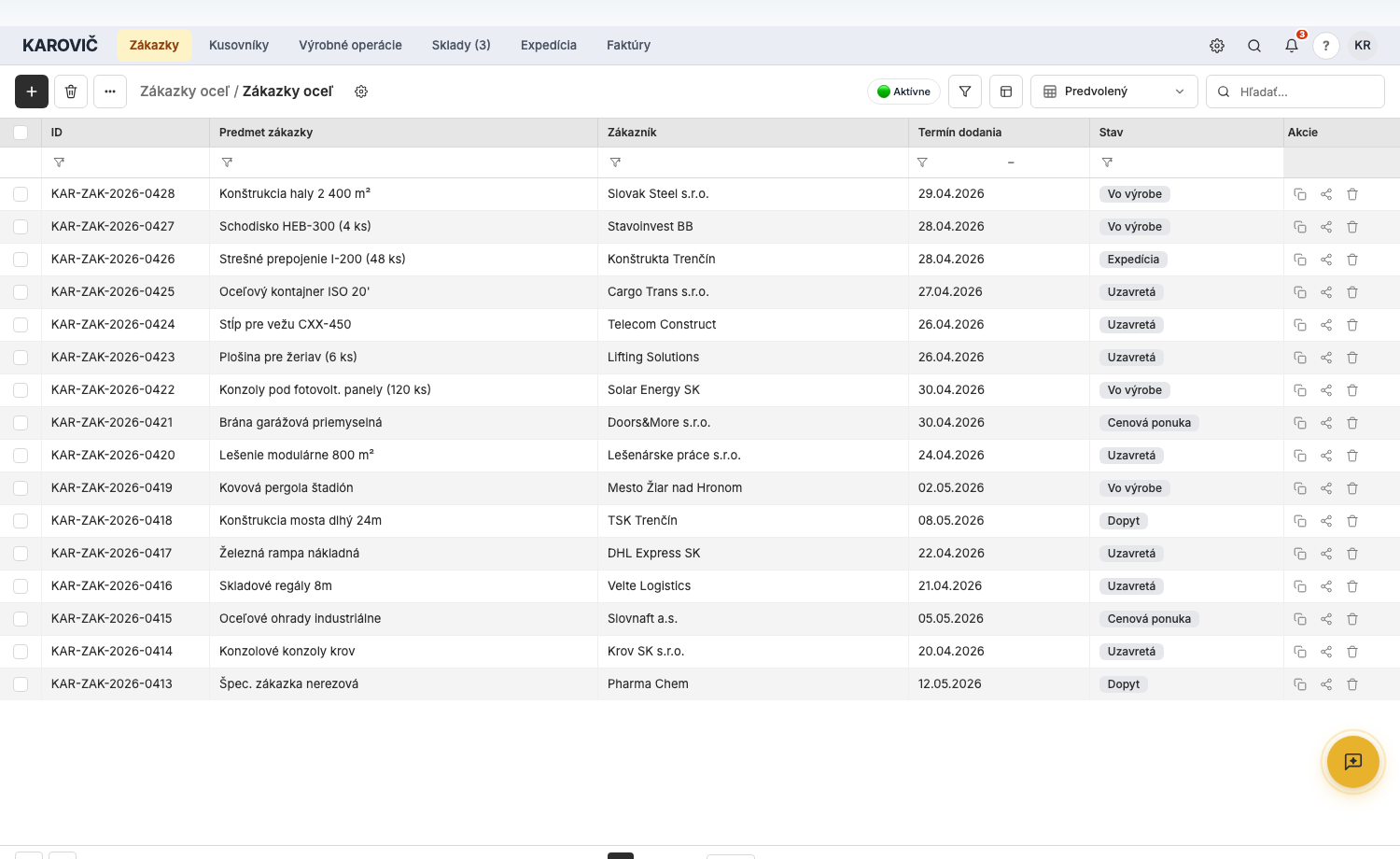Screen dimensions: 1400x859
Task: Delete order KAR-ZAK-2026-0413
Action: (x=1352, y=684)
